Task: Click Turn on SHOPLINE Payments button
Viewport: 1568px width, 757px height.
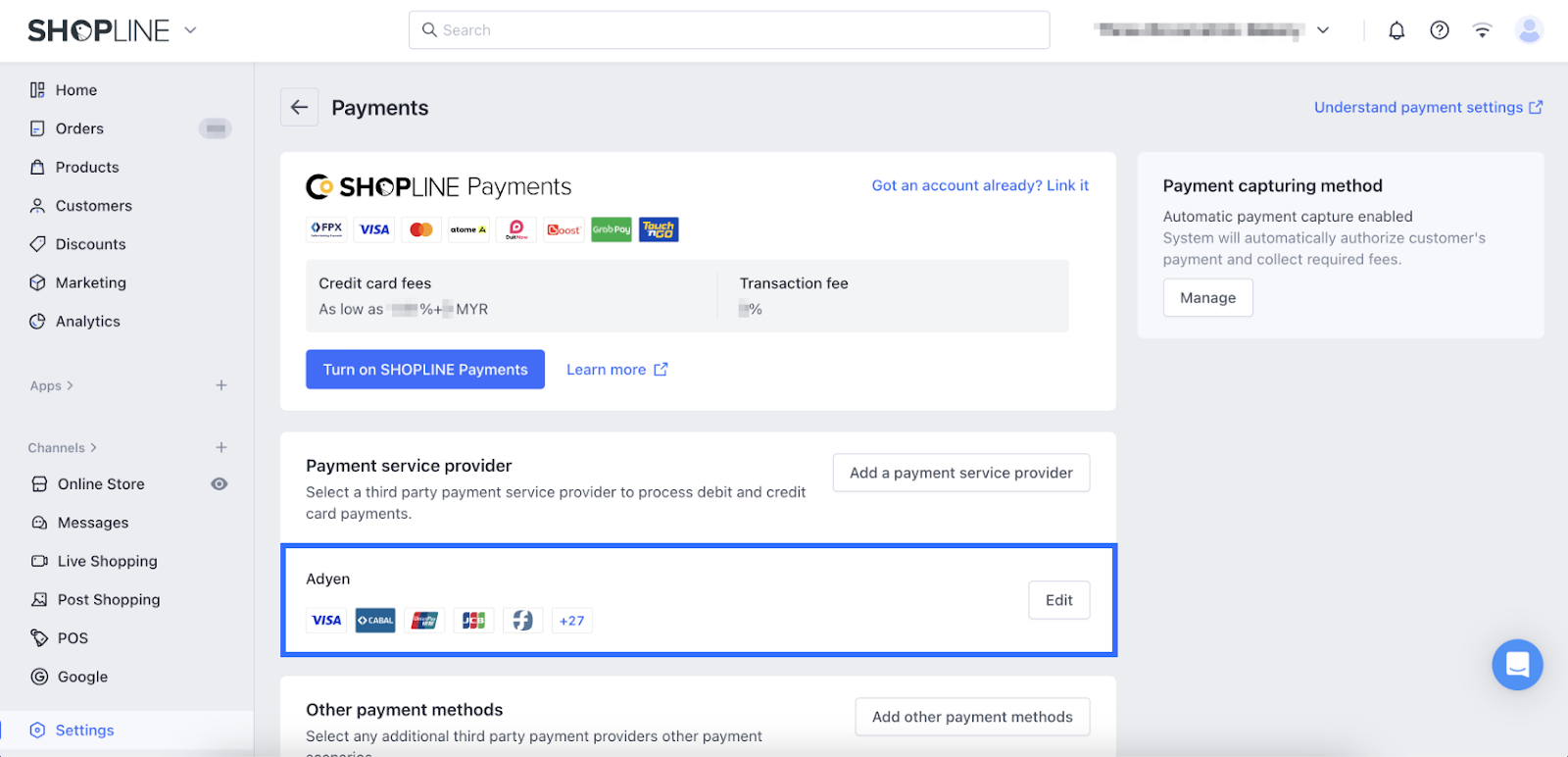Action: [x=425, y=370]
